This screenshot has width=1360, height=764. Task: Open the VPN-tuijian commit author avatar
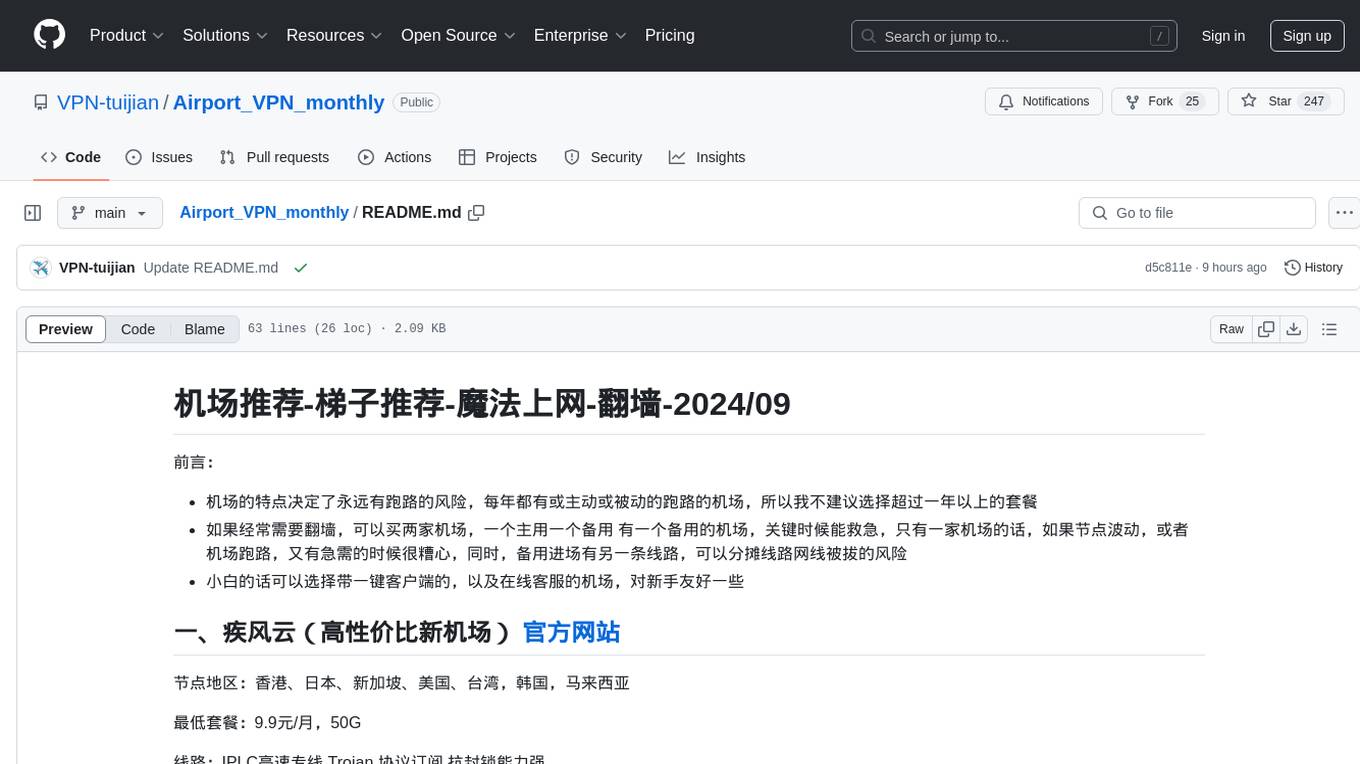tap(41, 268)
